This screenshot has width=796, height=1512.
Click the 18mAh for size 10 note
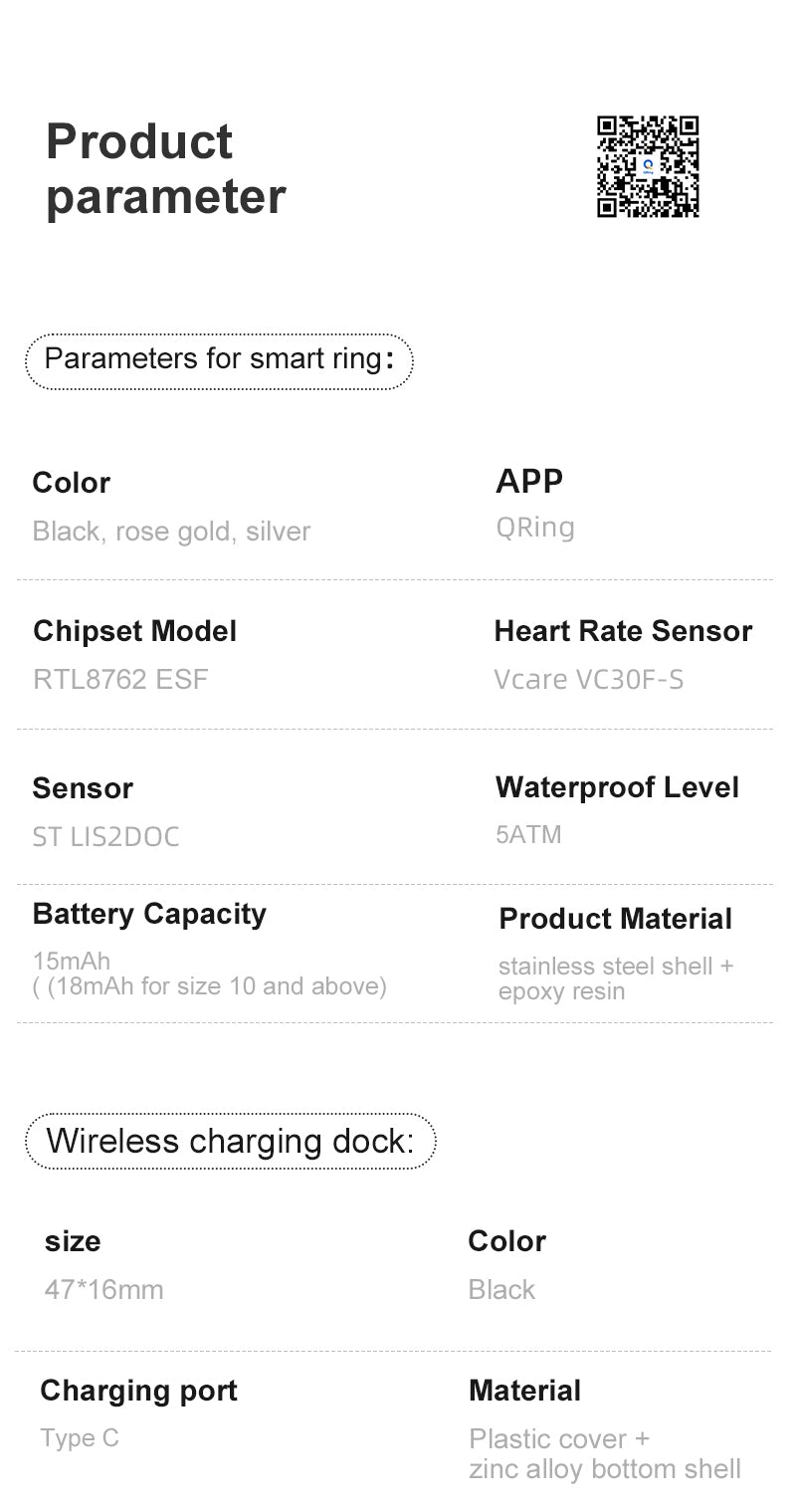210,986
